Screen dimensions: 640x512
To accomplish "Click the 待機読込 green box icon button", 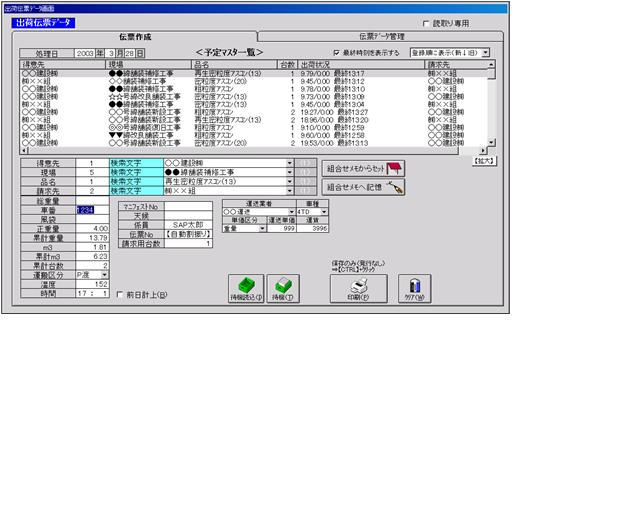I will (x=246, y=289).
